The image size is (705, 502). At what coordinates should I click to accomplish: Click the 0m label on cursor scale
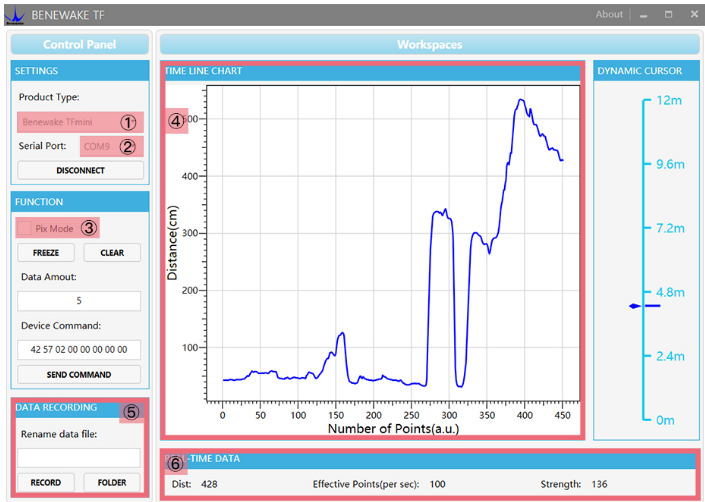(665, 421)
